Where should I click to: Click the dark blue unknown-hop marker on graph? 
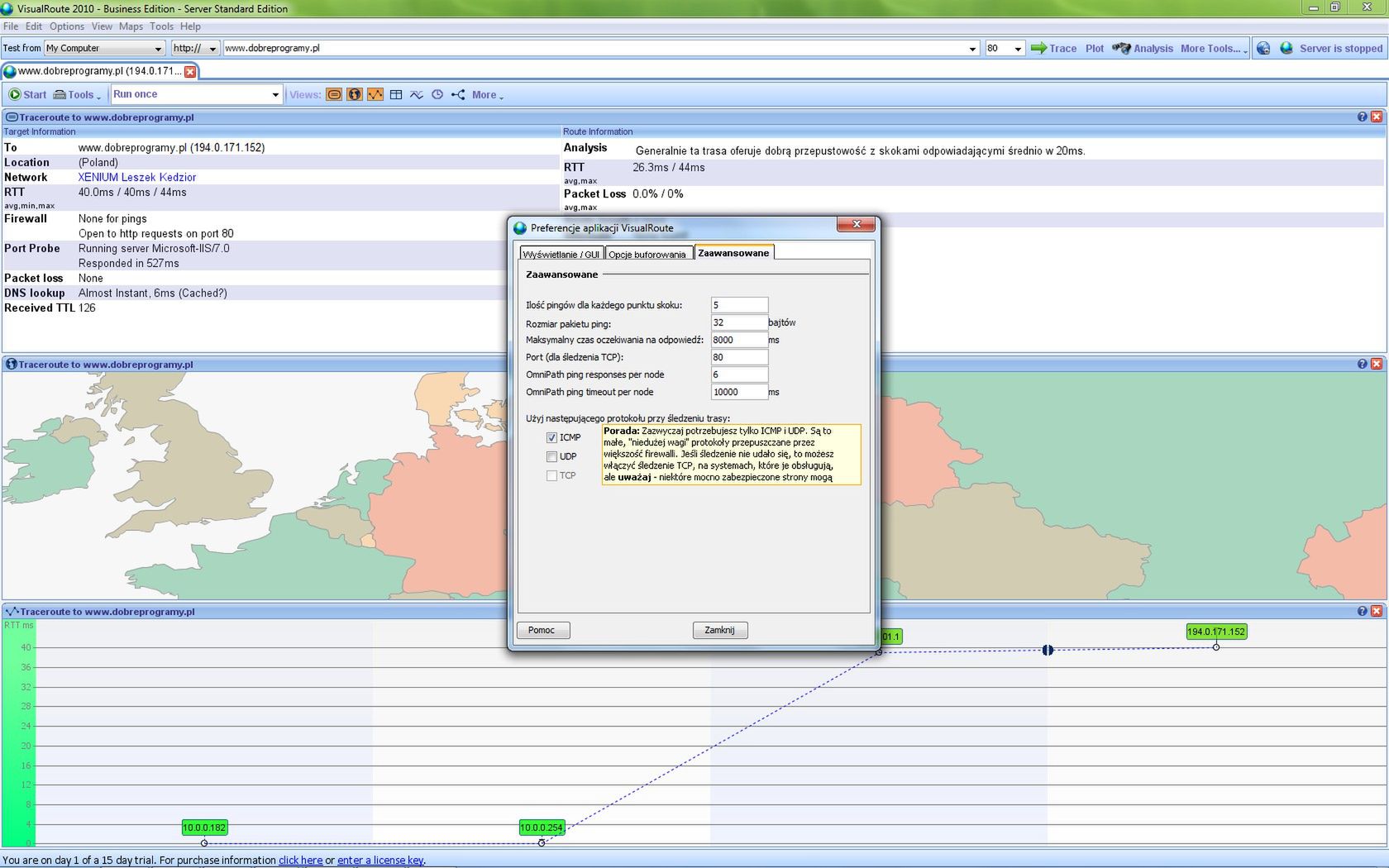1048,650
